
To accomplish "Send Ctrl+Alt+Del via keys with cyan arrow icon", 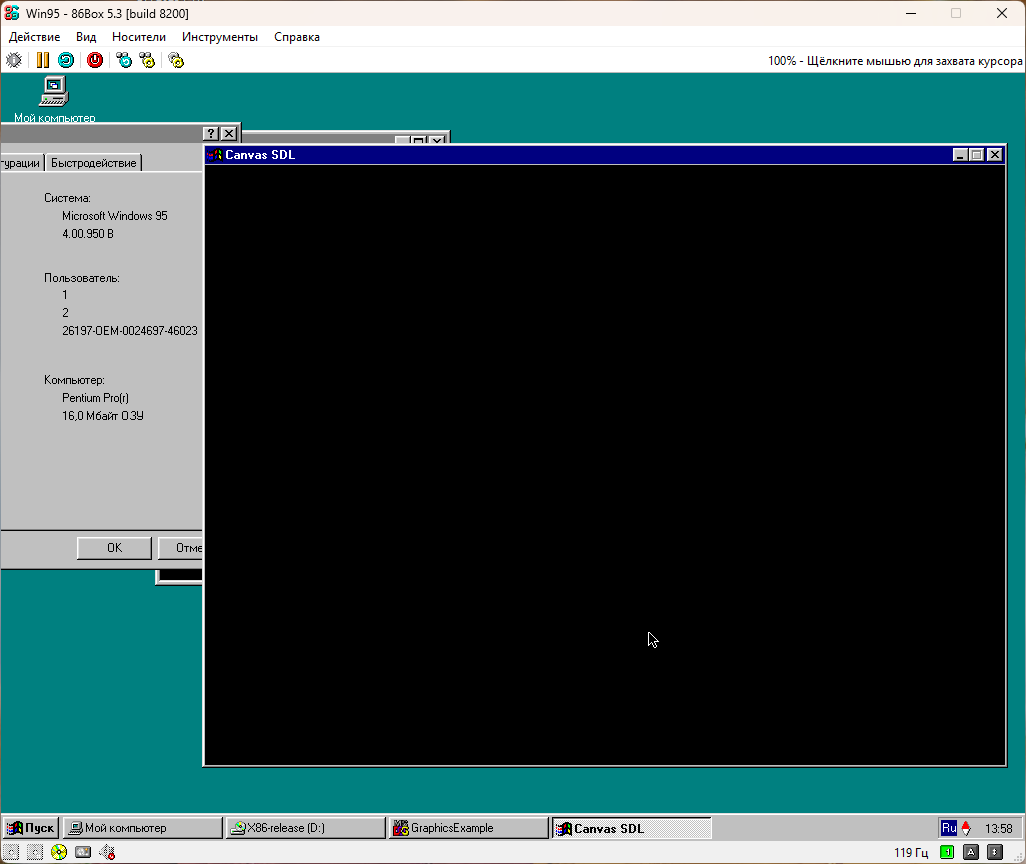I will (124, 60).
